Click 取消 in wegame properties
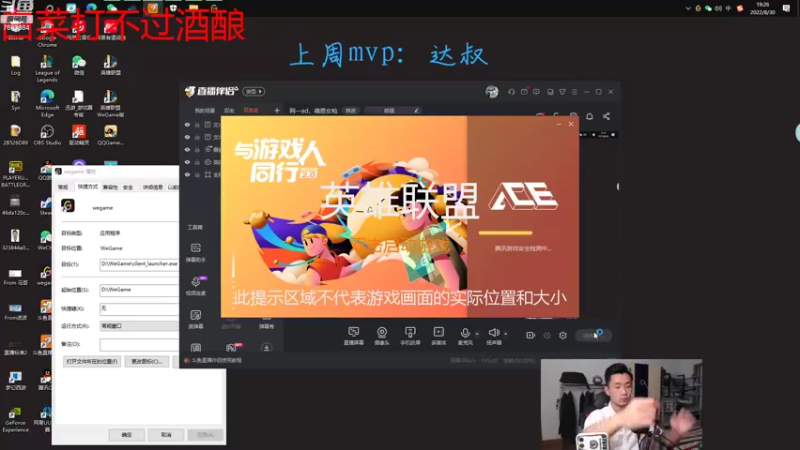800x450 pixels. 166,435
